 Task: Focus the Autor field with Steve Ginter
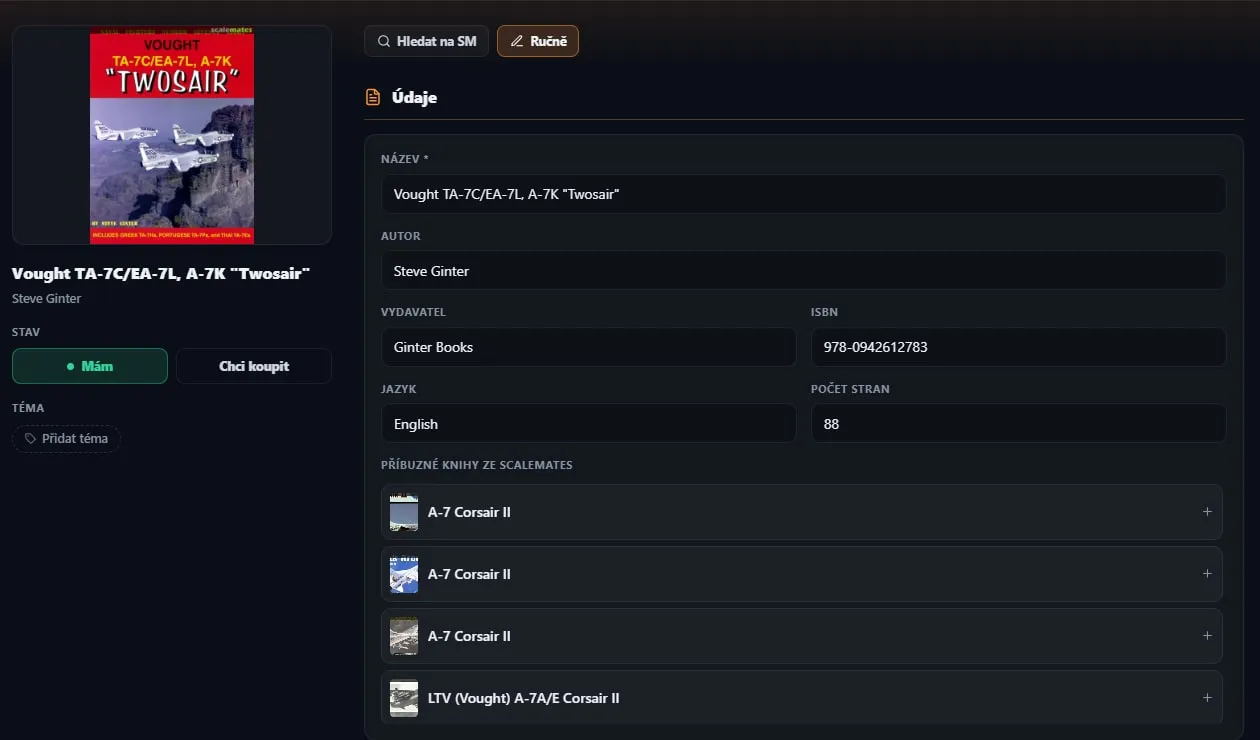(803, 271)
